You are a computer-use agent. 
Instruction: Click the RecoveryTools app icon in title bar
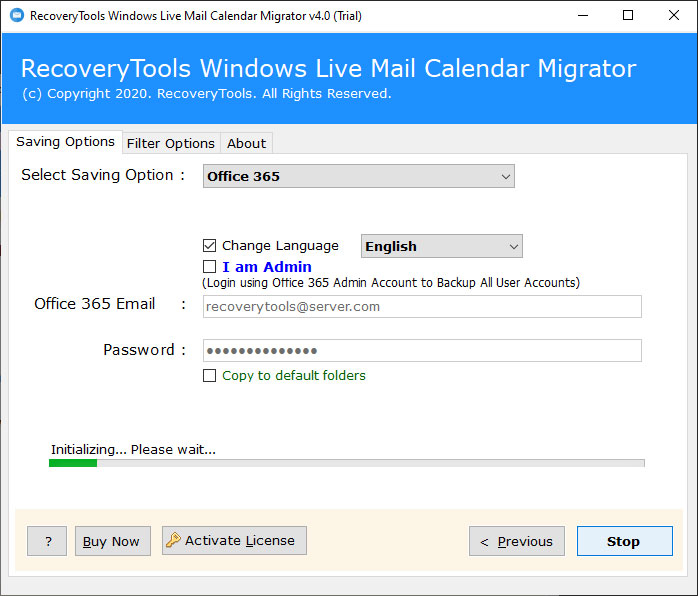pyautogui.click(x=17, y=16)
